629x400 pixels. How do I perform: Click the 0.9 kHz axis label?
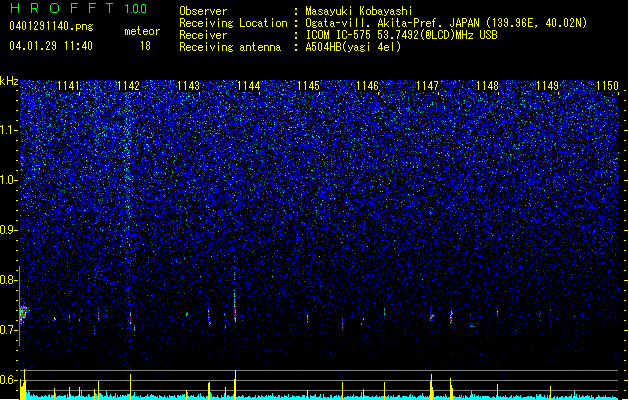tap(9, 230)
